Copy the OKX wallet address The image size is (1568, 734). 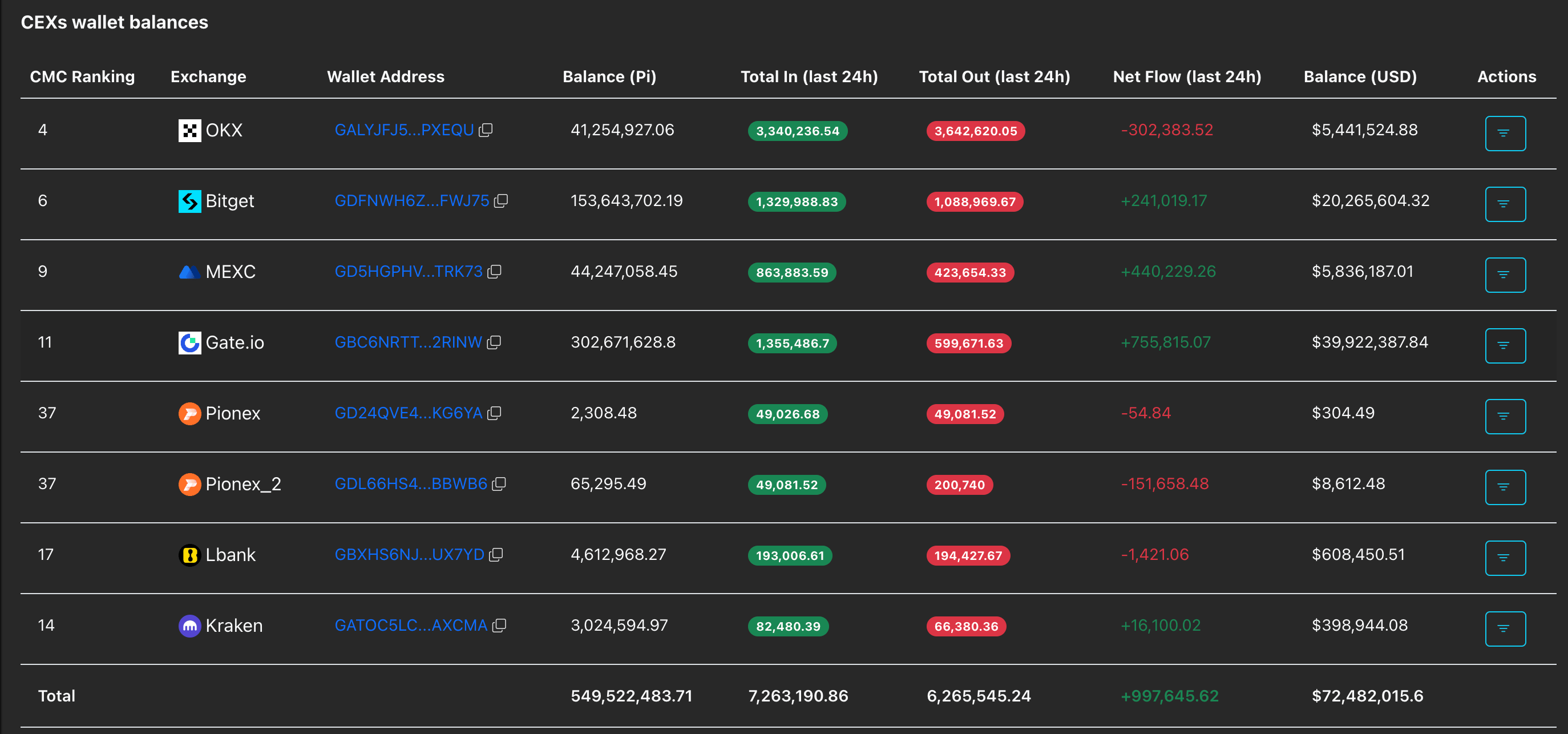point(486,130)
